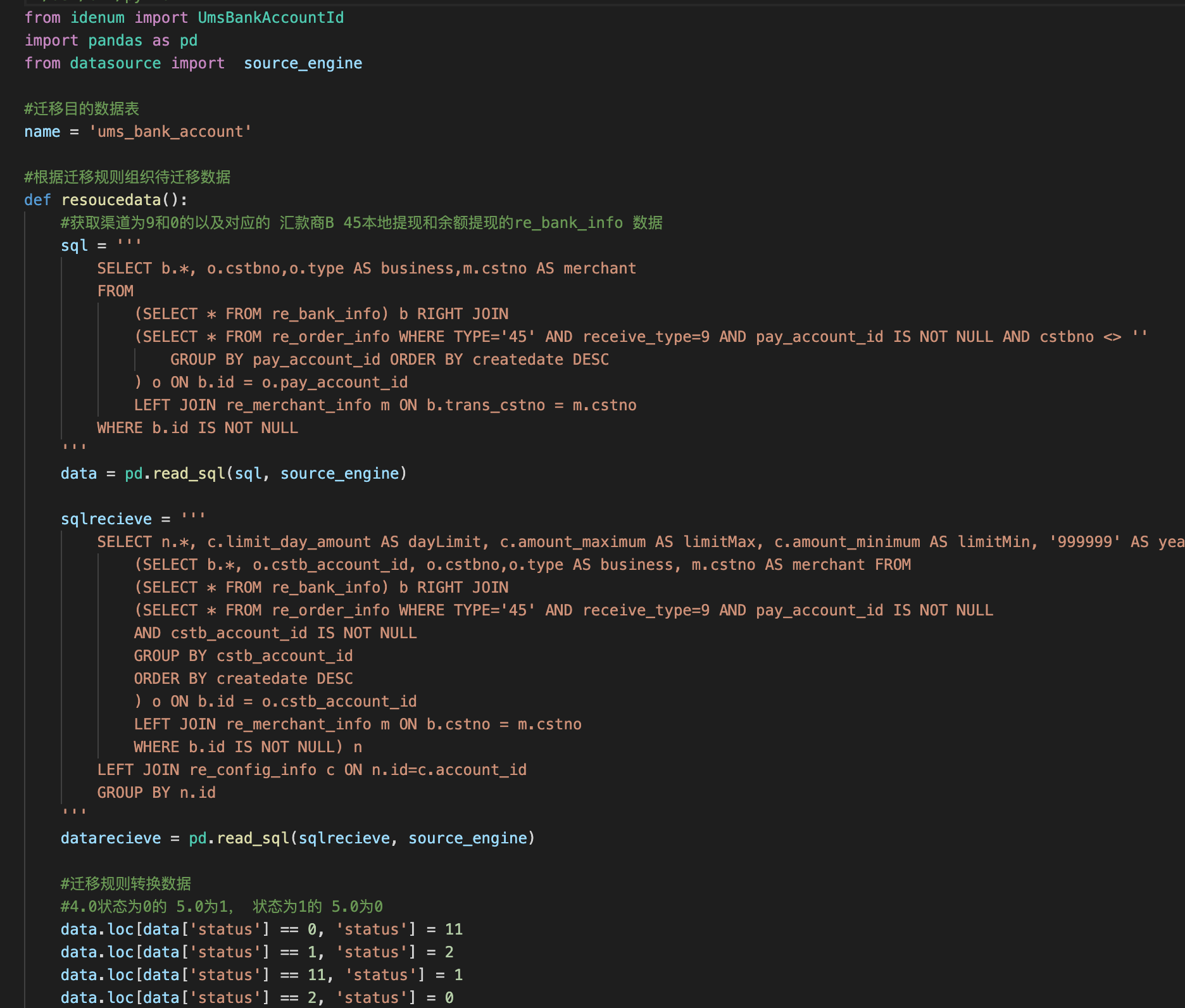The image size is (1185, 1008).
Task: Click 'AND cstb_account_id IS NOT NULL' line
Action: (275, 633)
